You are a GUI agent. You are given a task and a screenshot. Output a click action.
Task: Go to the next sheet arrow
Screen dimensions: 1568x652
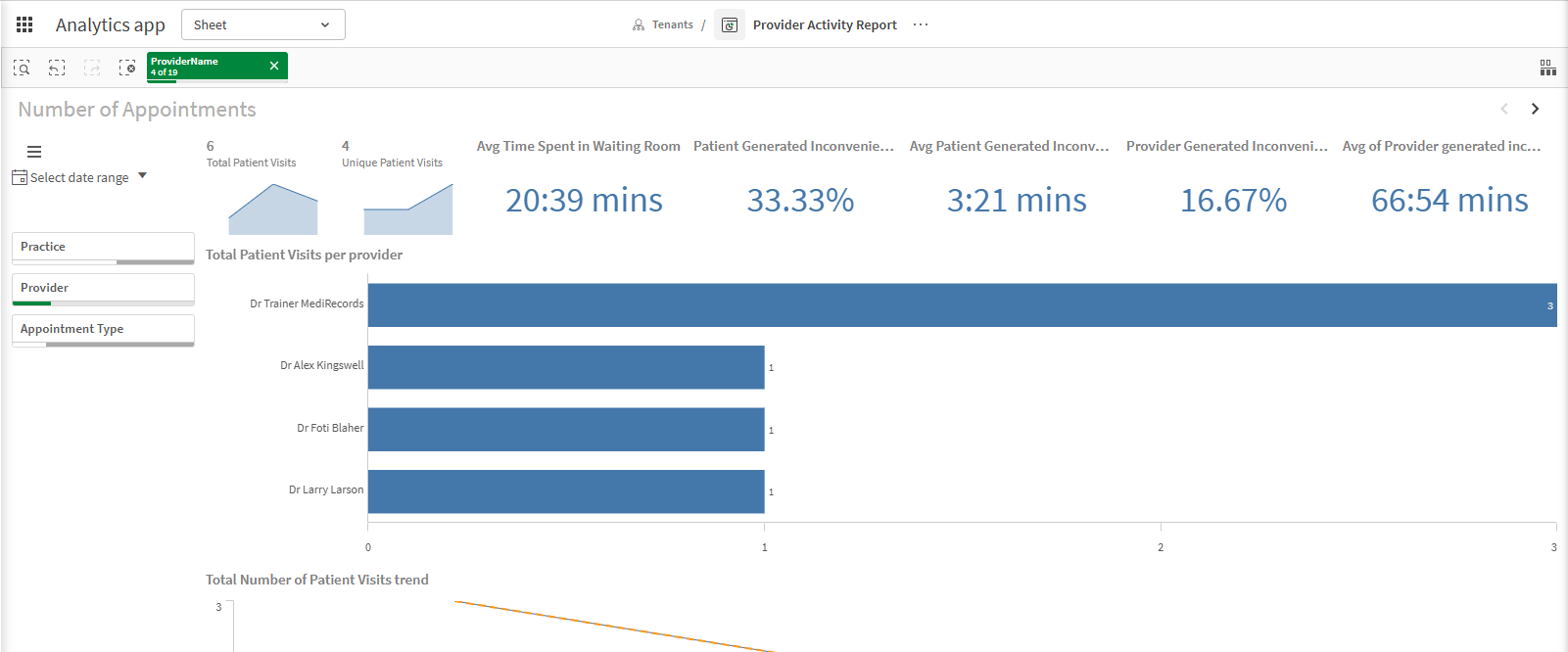1536,109
